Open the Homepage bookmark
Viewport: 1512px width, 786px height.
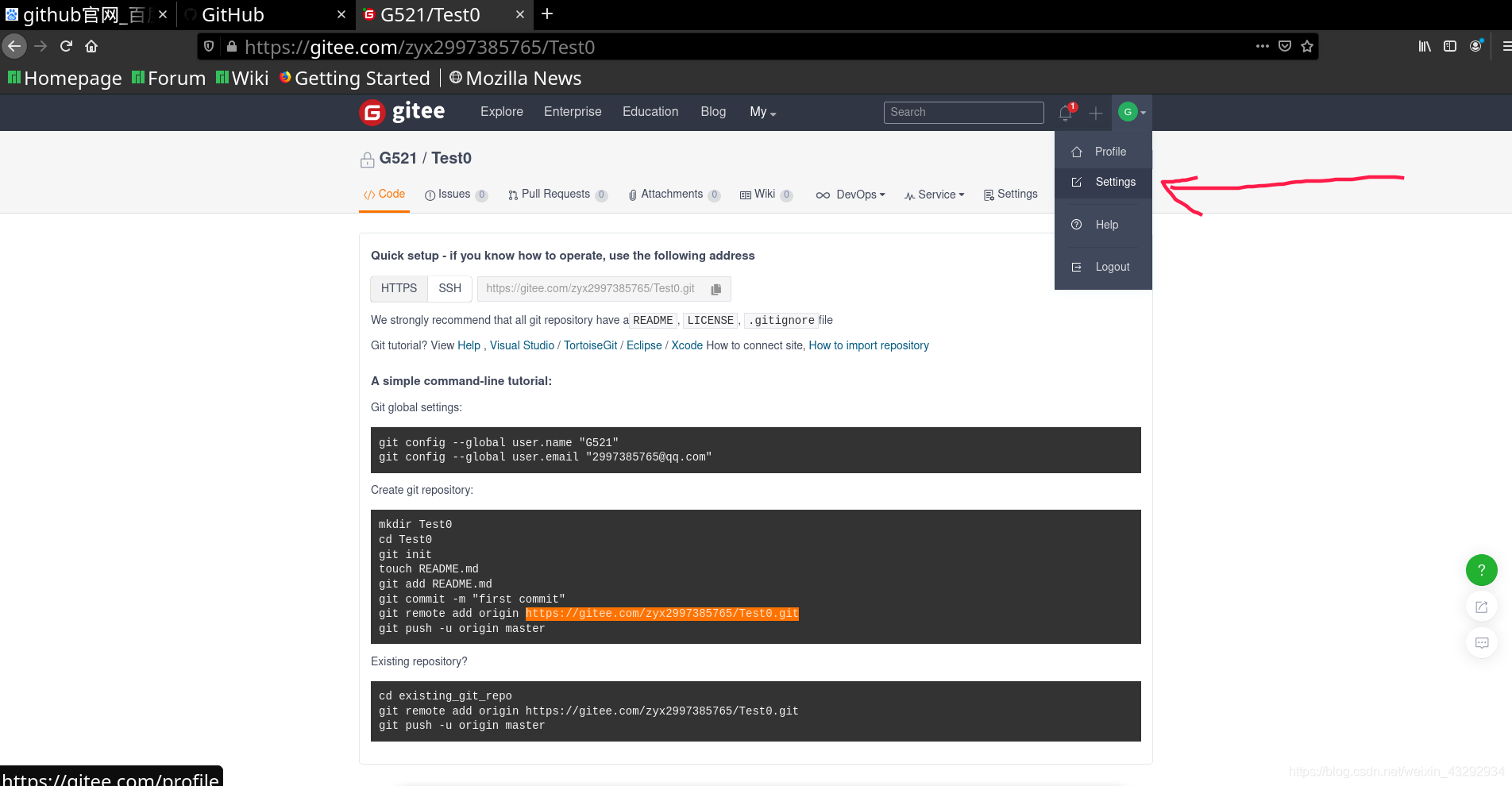tap(64, 78)
